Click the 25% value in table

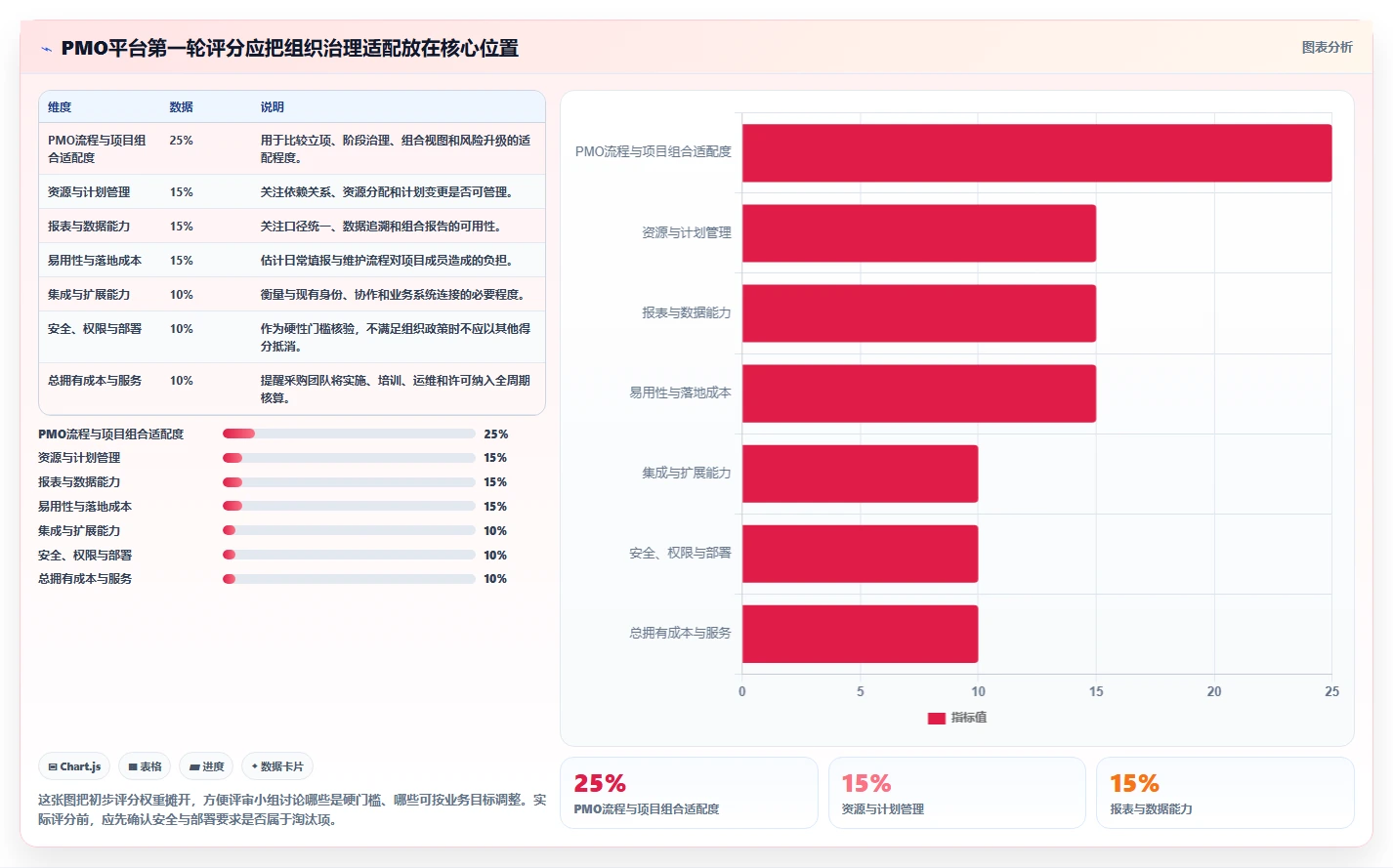click(181, 141)
